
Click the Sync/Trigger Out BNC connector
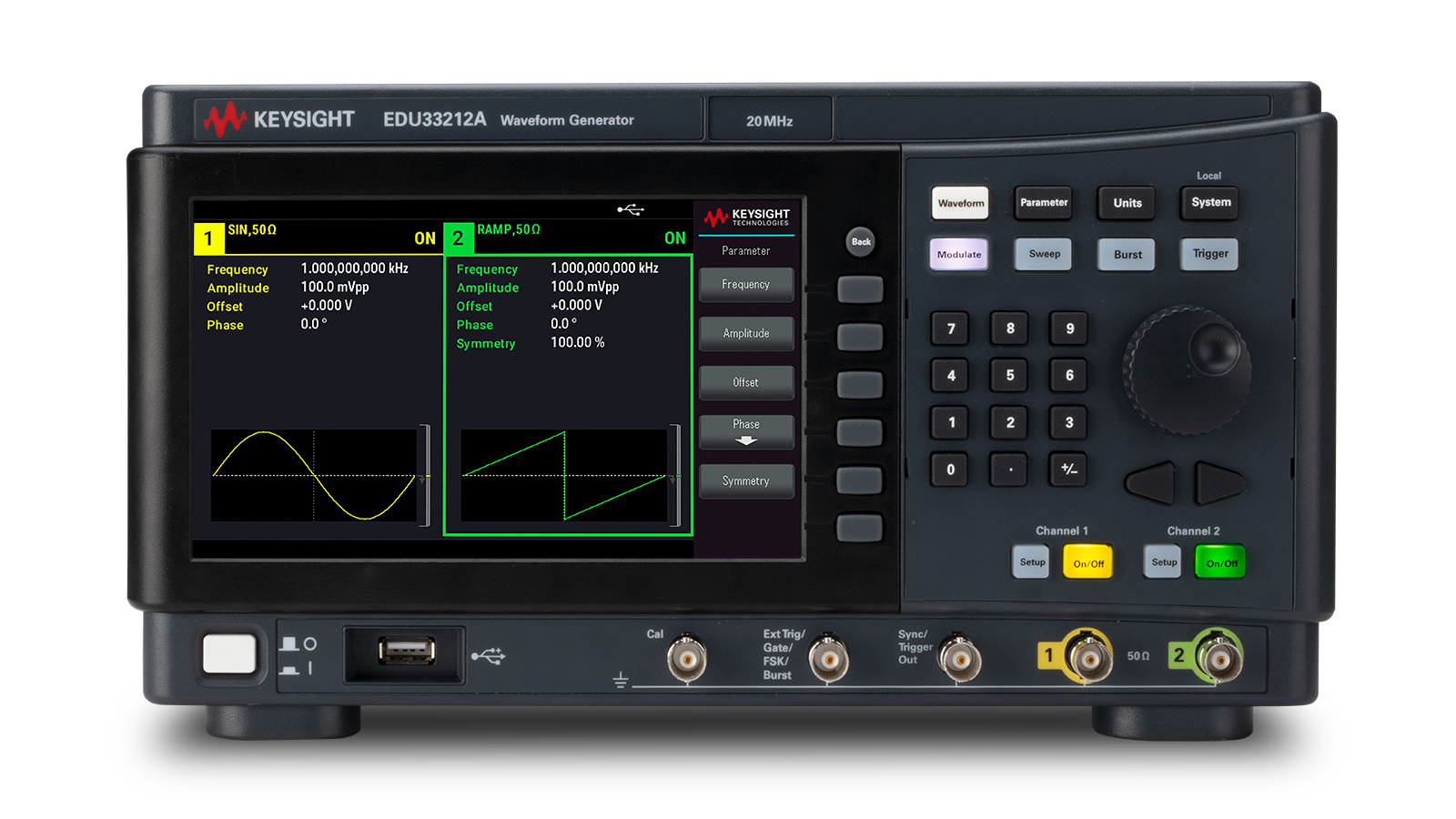(x=959, y=658)
